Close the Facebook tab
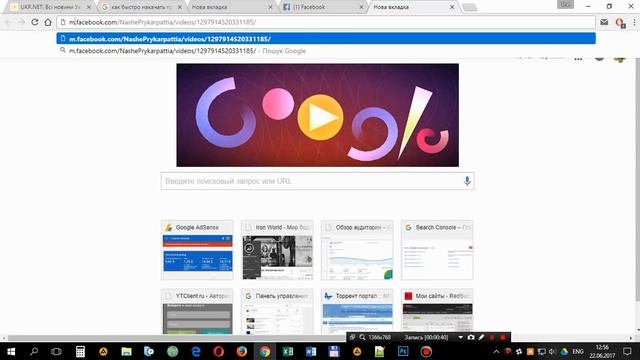This screenshot has height=360, width=640. point(361,7)
